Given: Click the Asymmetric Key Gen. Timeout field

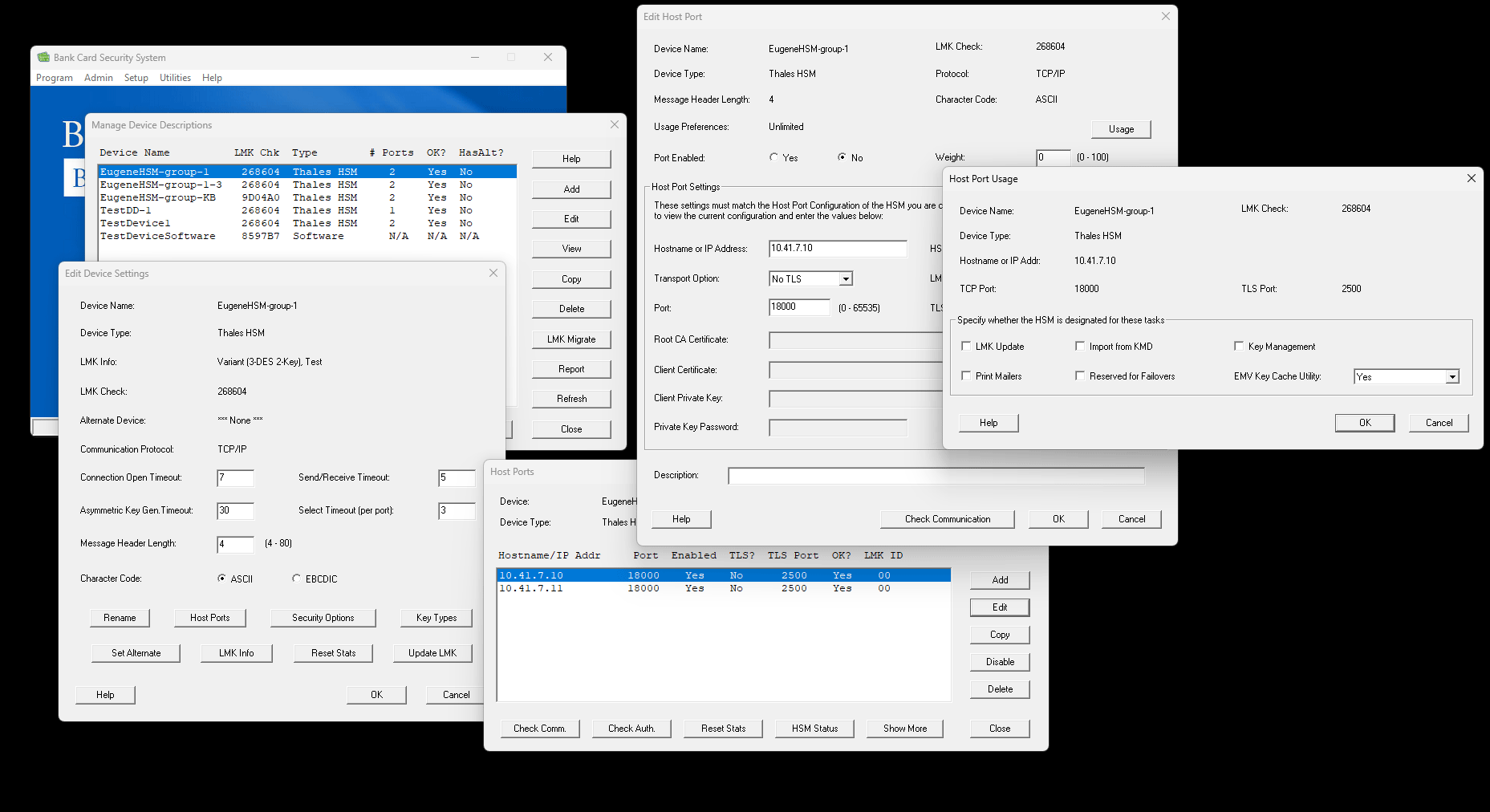Looking at the screenshot, I should (235, 511).
